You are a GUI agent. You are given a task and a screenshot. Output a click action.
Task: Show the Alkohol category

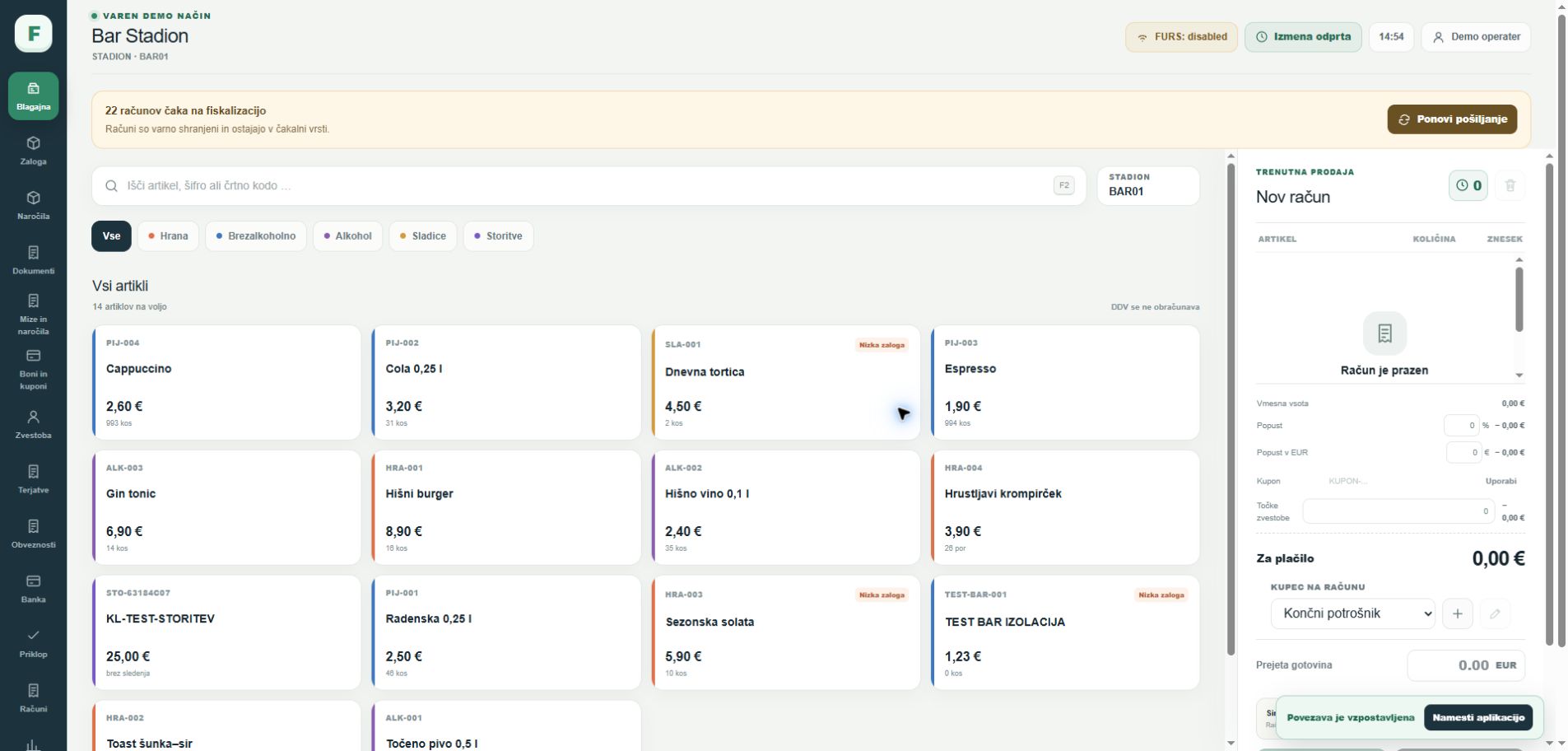point(348,236)
